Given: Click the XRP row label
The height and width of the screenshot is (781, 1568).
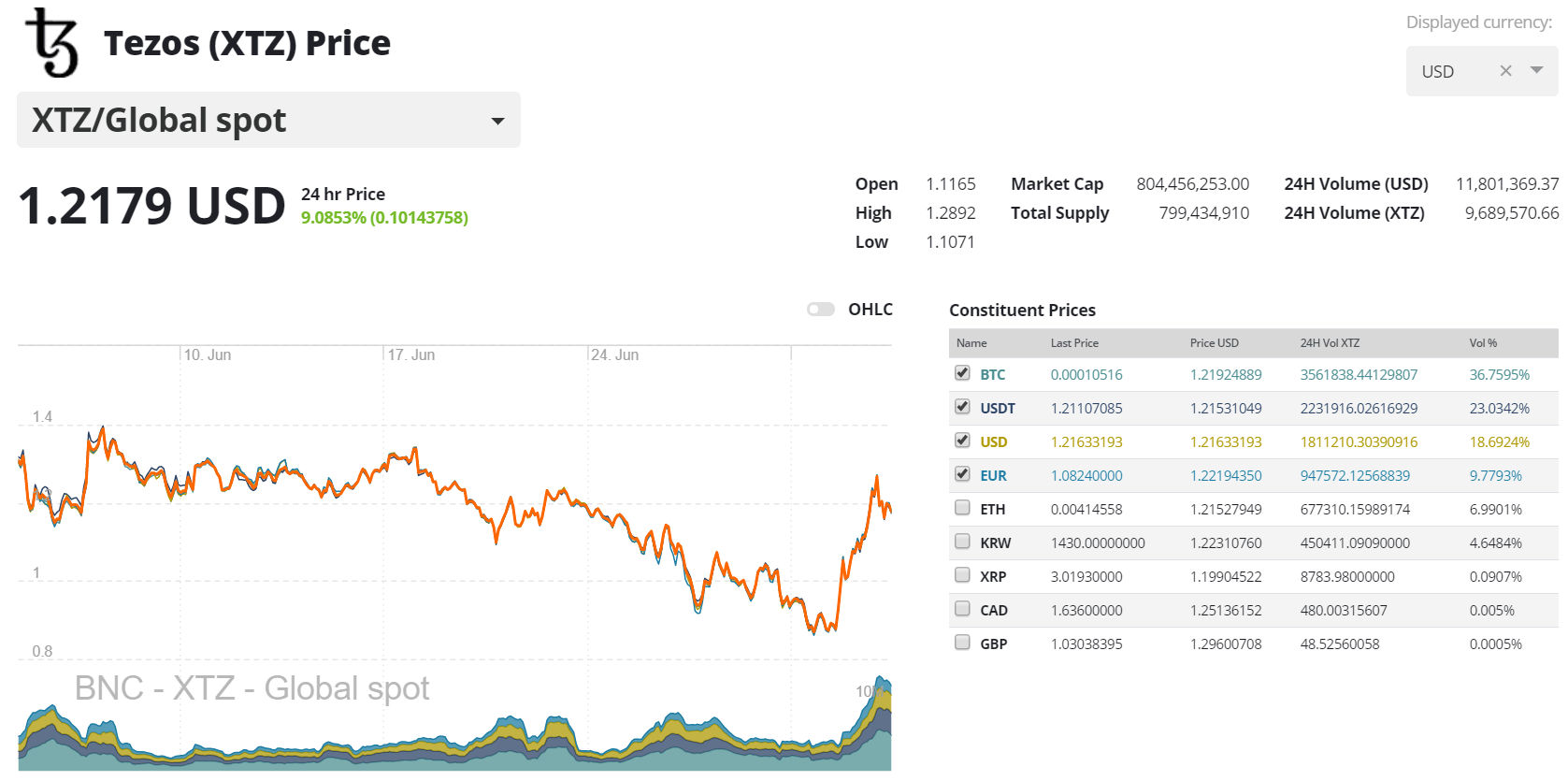Looking at the screenshot, I should (x=993, y=577).
